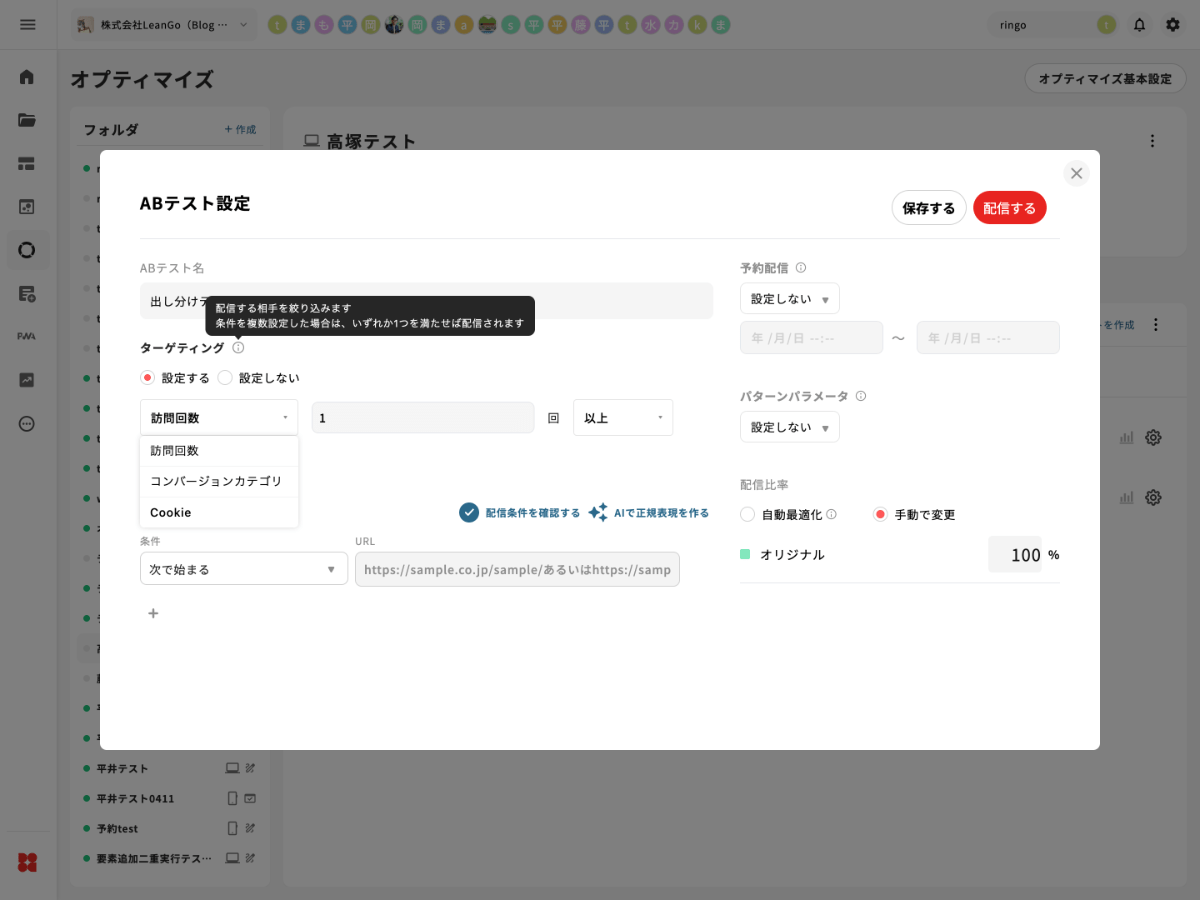Viewport: 1200px width, 900px height.
Task: Open 予約配信 設定しない dropdown
Action: click(x=790, y=299)
